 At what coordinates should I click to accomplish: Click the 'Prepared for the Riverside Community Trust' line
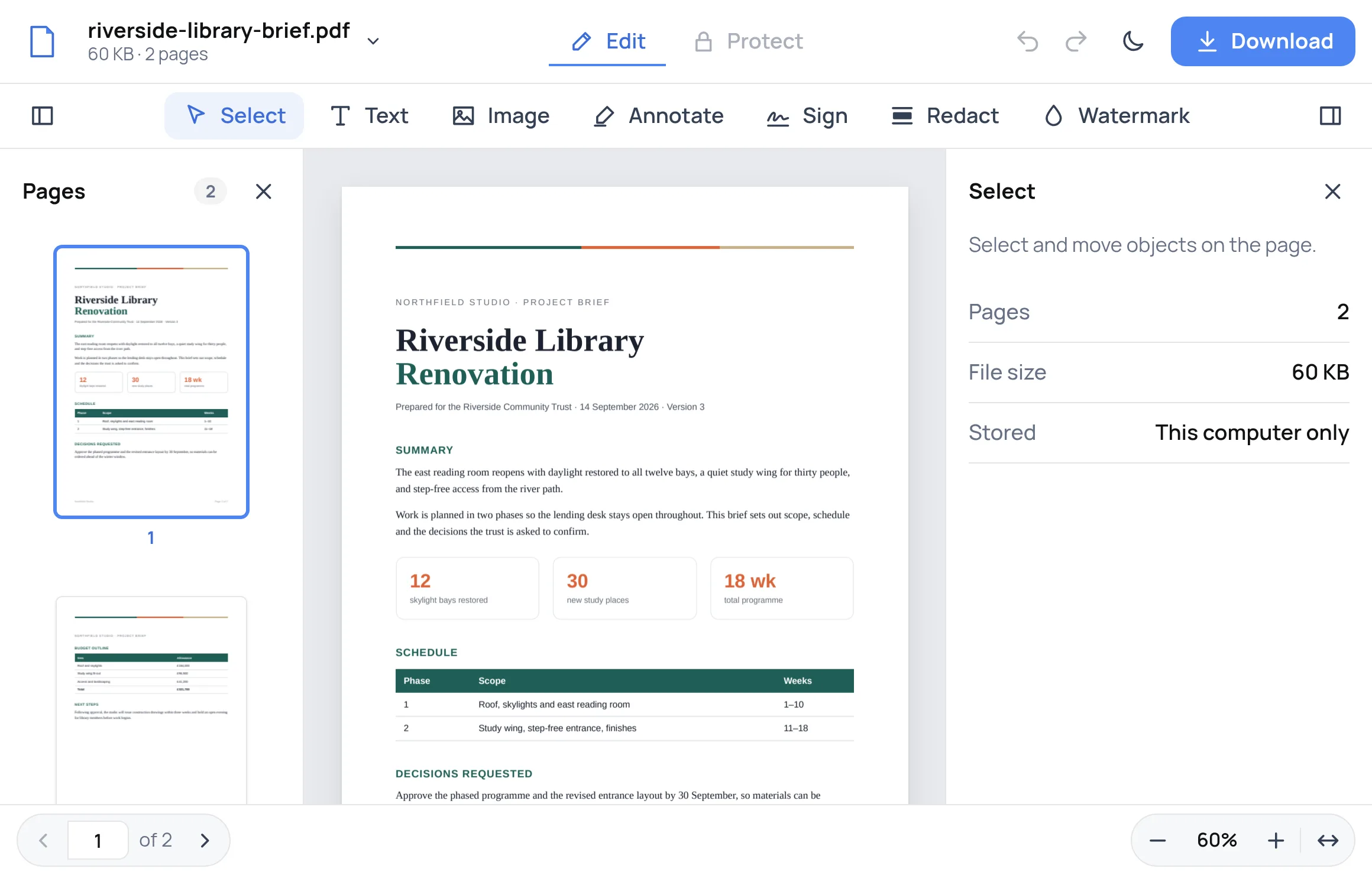tap(550, 407)
